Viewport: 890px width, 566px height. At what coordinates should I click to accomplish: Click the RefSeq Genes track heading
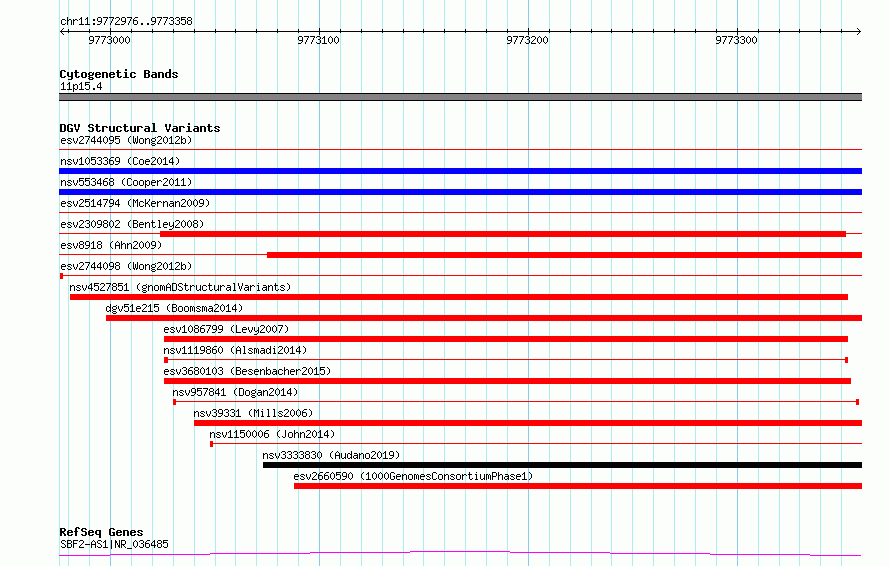(x=101, y=532)
